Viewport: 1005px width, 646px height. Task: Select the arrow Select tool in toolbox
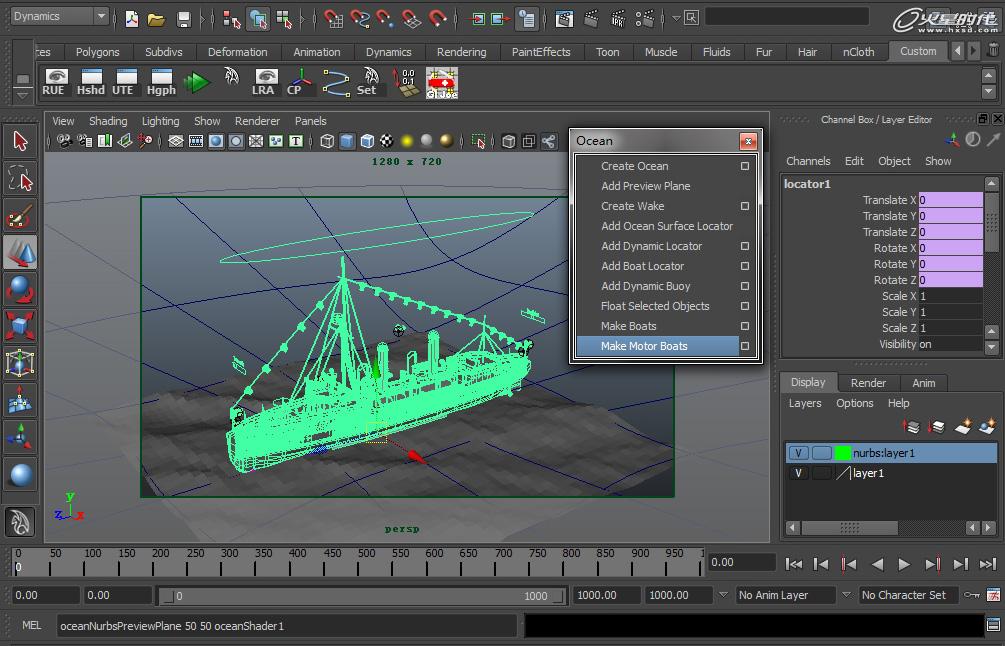(x=20, y=141)
